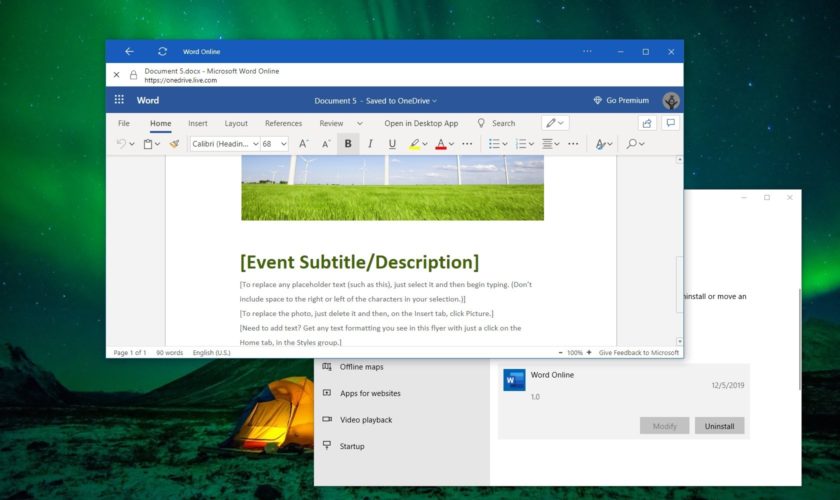This screenshot has width=840, height=500.
Task: Expand the font name dropdown
Action: coord(255,144)
